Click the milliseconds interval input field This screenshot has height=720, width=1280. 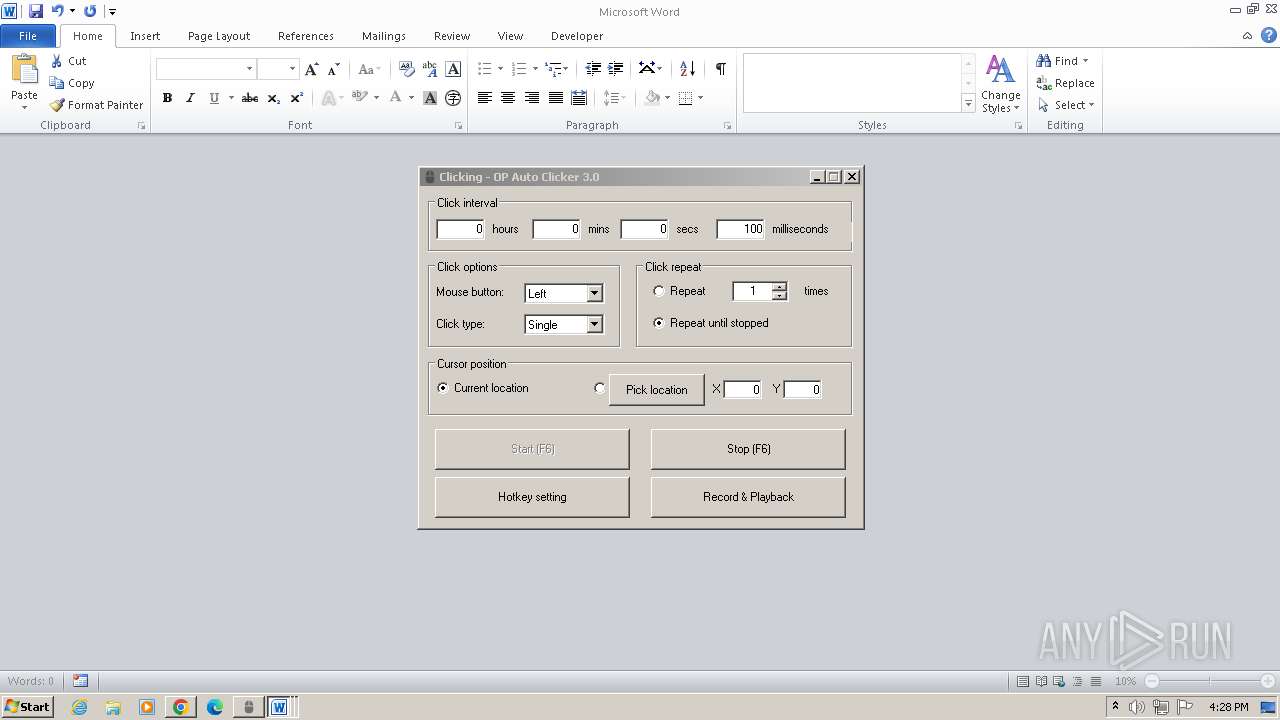(x=741, y=229)
